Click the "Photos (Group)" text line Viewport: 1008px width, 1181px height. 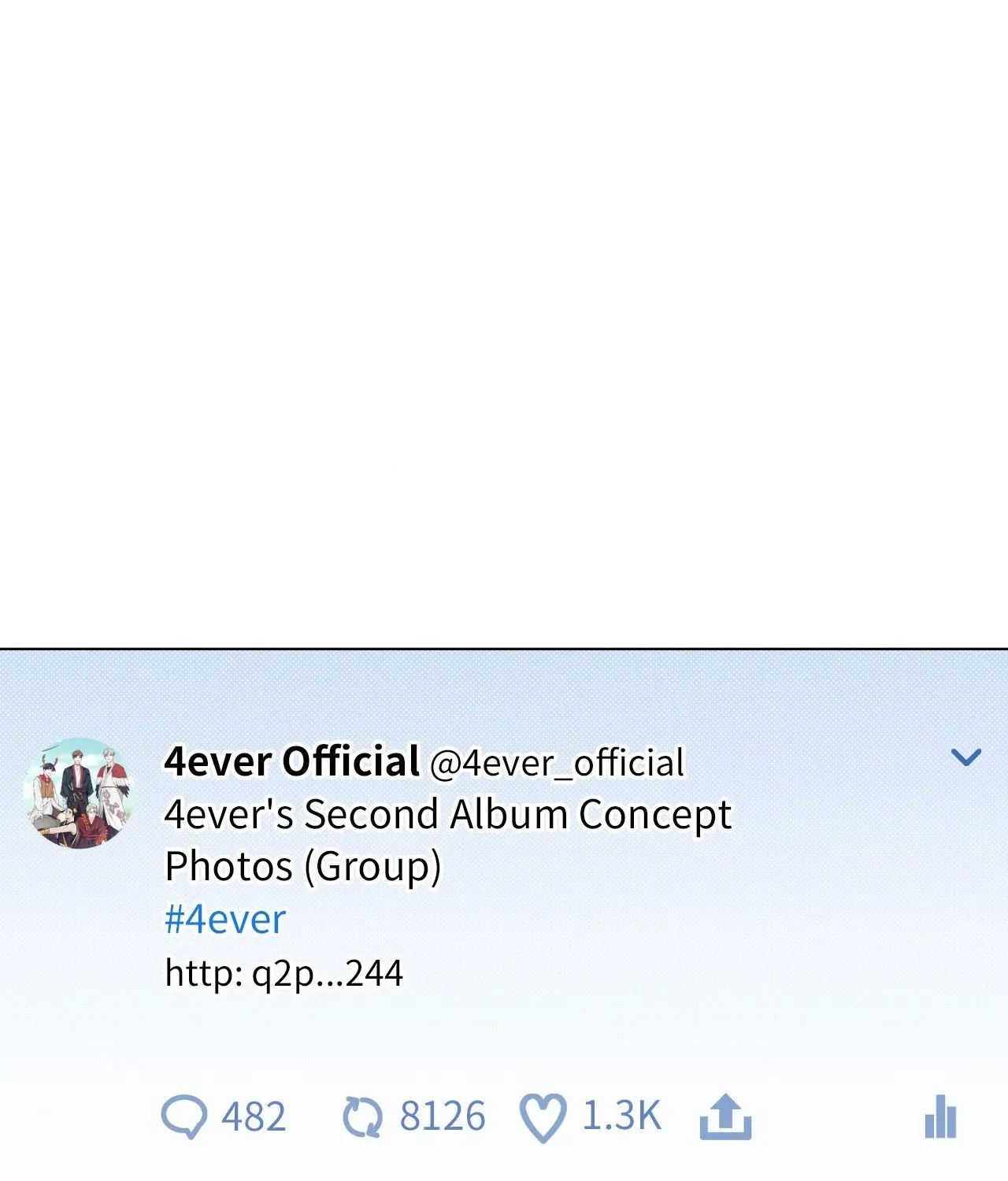[x=302, y=867]
